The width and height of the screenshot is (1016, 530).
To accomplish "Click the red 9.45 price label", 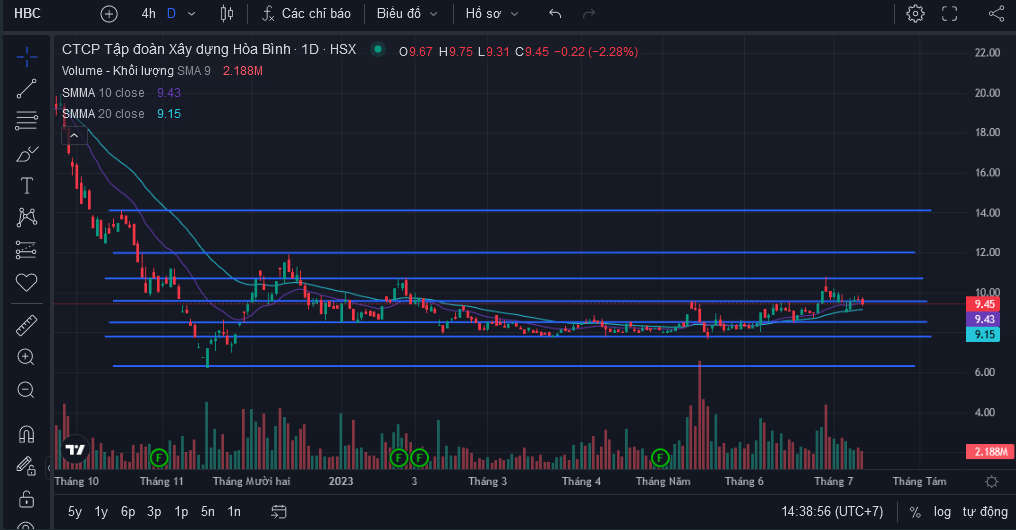I will click(x=984, y=304).
